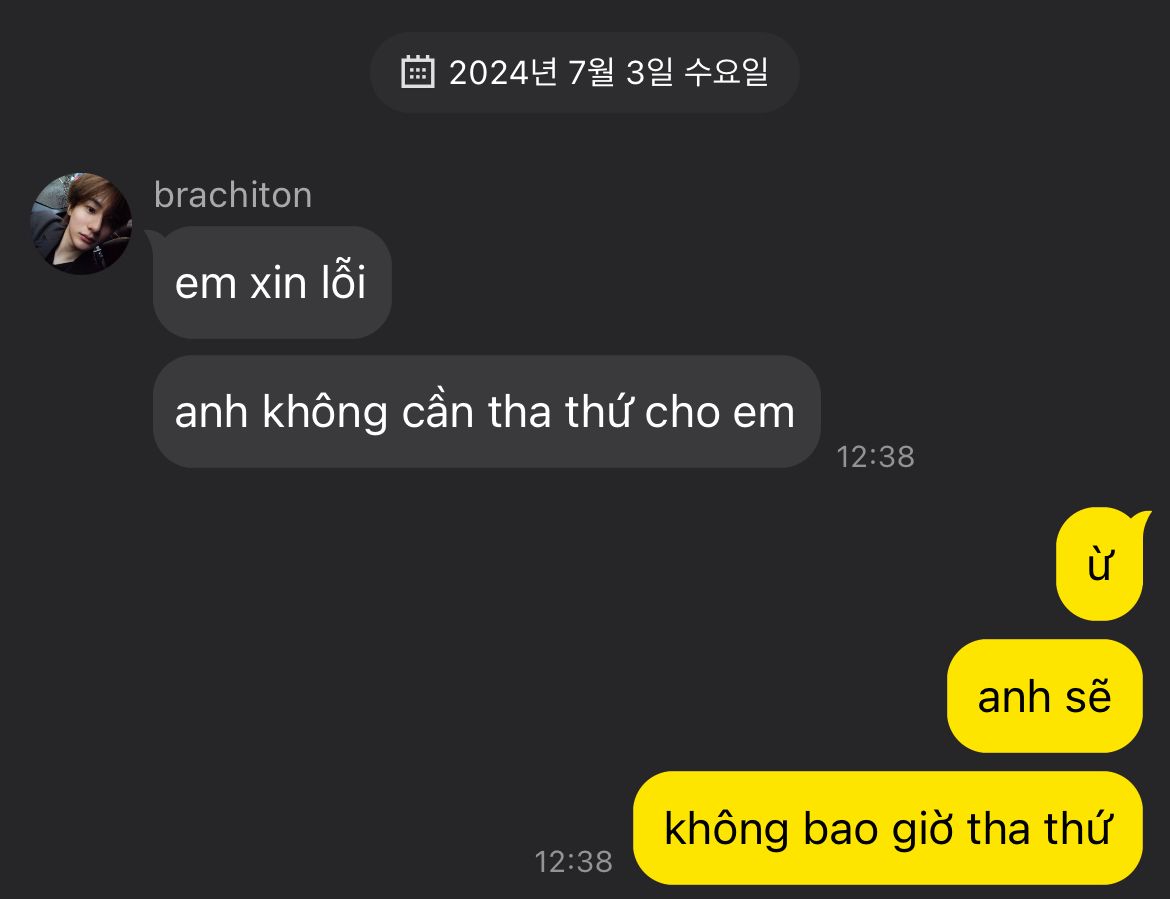Click the word 'lỗi' in first message

tap(343, 281)
